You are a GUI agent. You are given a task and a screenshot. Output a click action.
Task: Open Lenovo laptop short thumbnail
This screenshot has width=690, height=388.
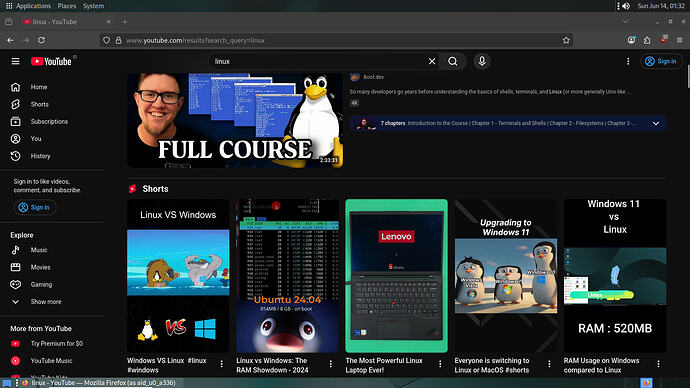396,276
